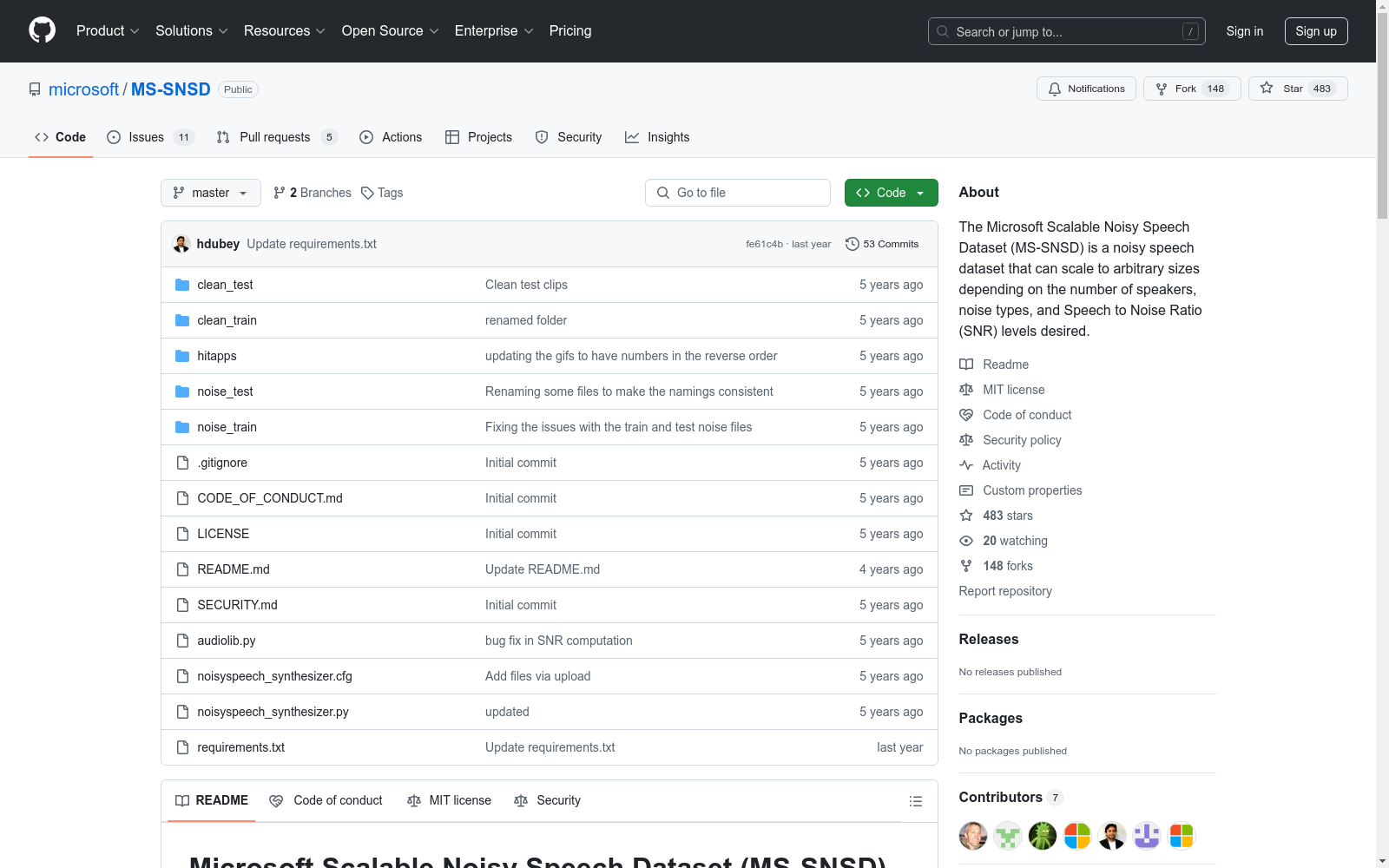Click the LICENSE file icon
Image resolution: width=1389 pixels, height=868 pixels.
pyautogui.click(x=182, y=534)
